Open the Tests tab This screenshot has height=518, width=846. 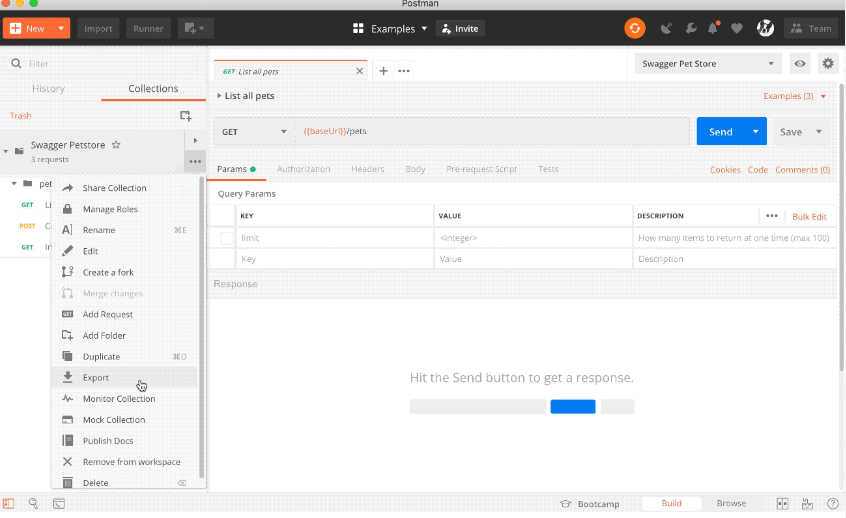pyautogui.click(x=548, y=169)
